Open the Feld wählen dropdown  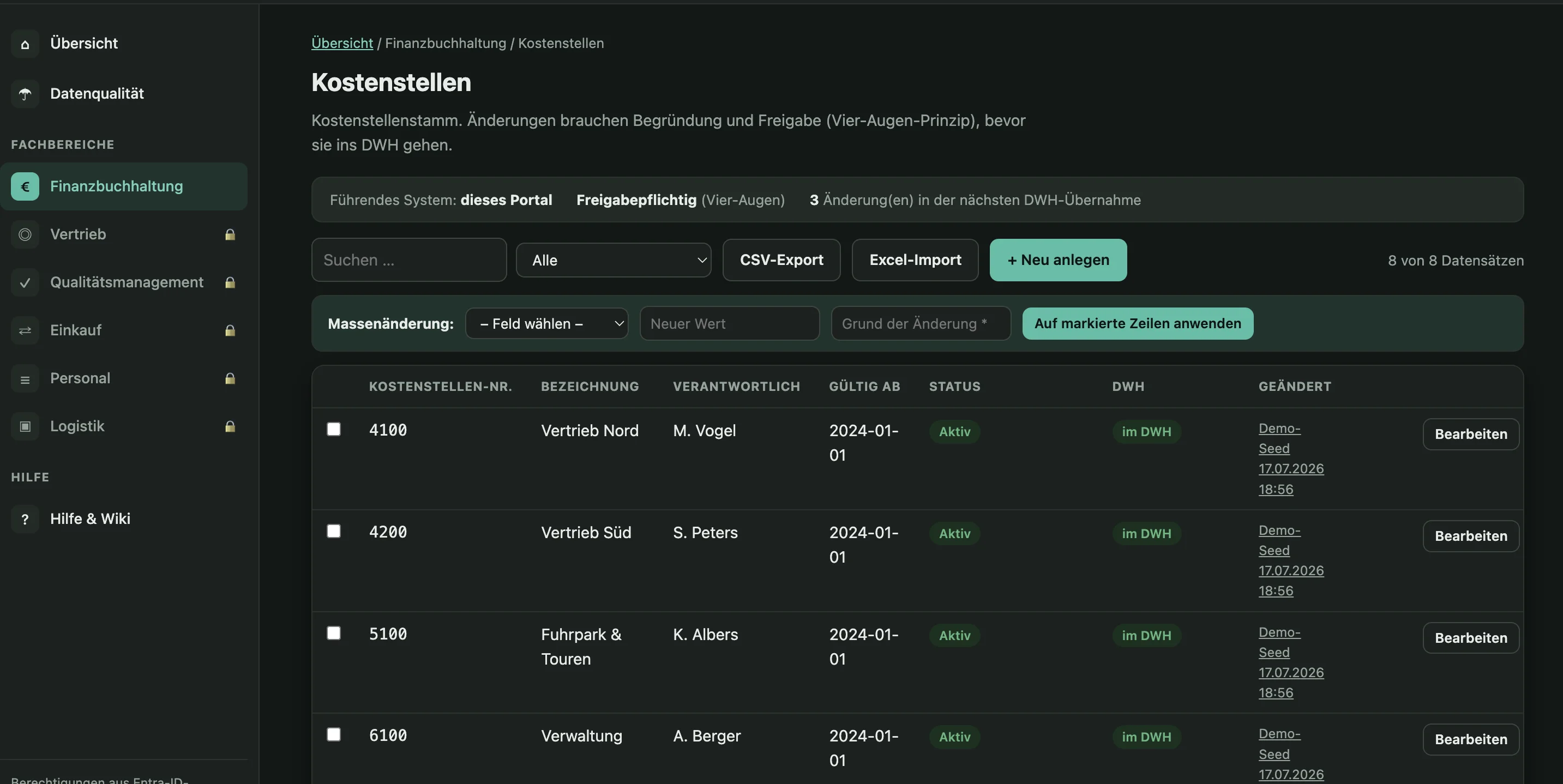click(x=546, y=323)
